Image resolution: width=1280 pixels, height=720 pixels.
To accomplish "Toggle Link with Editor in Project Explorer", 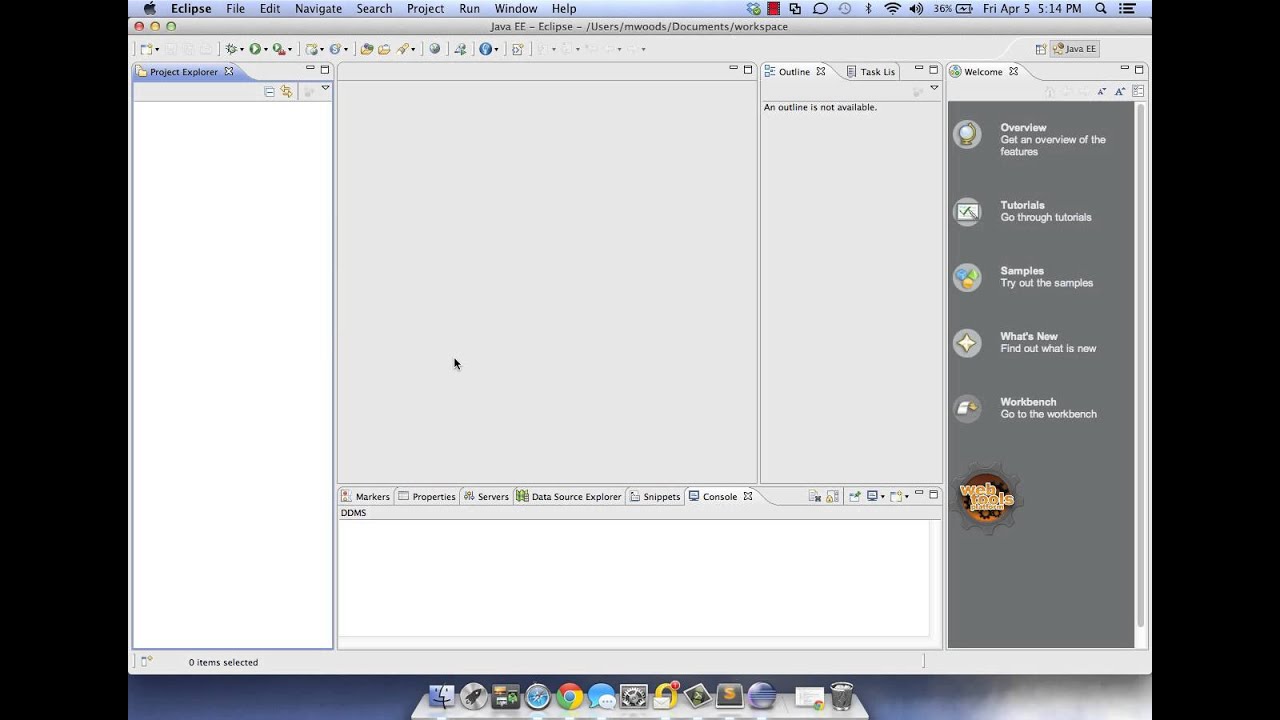I will click(286, 91).
